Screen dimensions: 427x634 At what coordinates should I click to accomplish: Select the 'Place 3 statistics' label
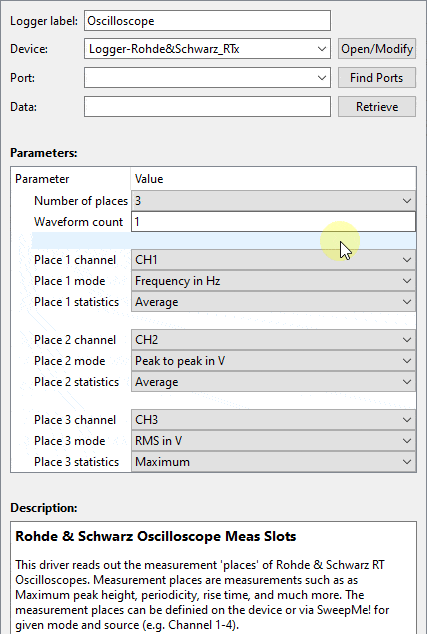(x=76, y=462)
